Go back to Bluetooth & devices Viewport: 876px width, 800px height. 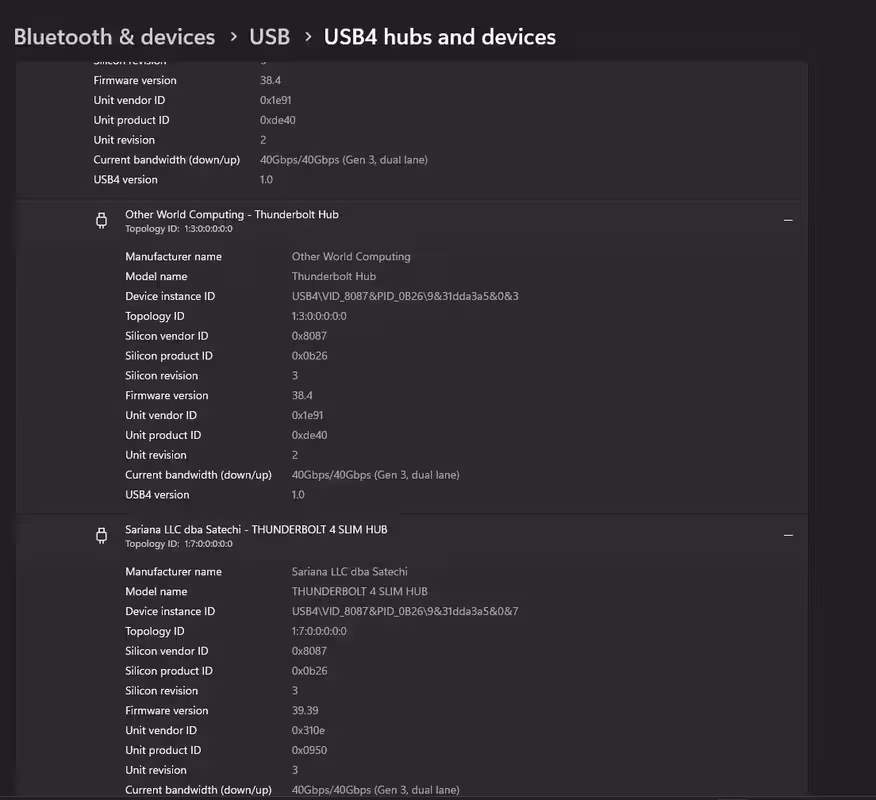115,37
